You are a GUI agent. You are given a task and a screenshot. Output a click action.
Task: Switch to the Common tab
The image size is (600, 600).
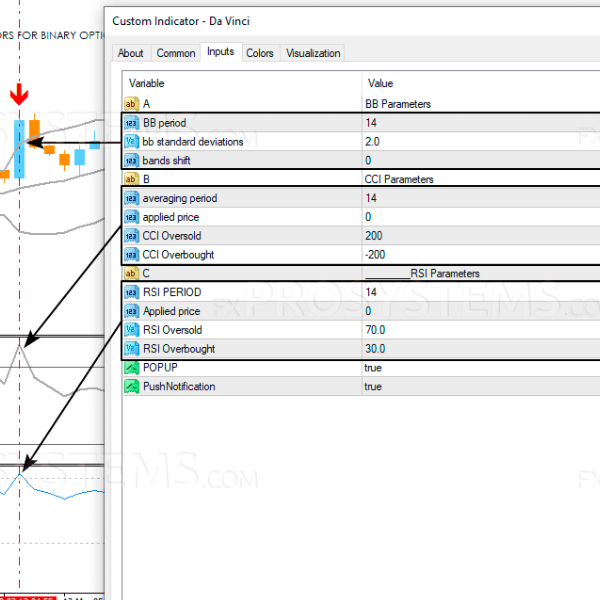tap(176, 53)
